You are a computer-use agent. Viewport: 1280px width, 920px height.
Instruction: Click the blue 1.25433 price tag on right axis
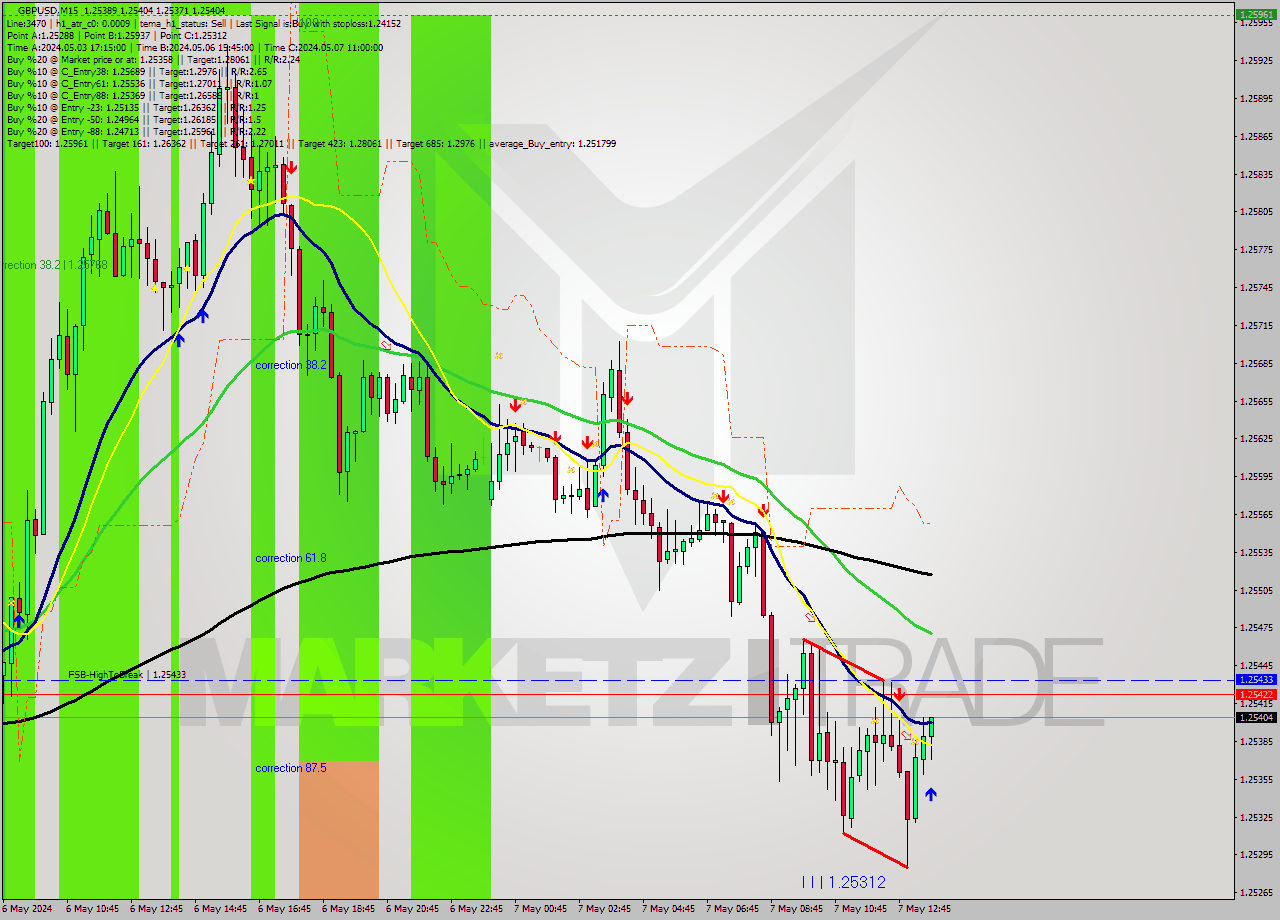pyautogui.click(x=1256, y=679)
